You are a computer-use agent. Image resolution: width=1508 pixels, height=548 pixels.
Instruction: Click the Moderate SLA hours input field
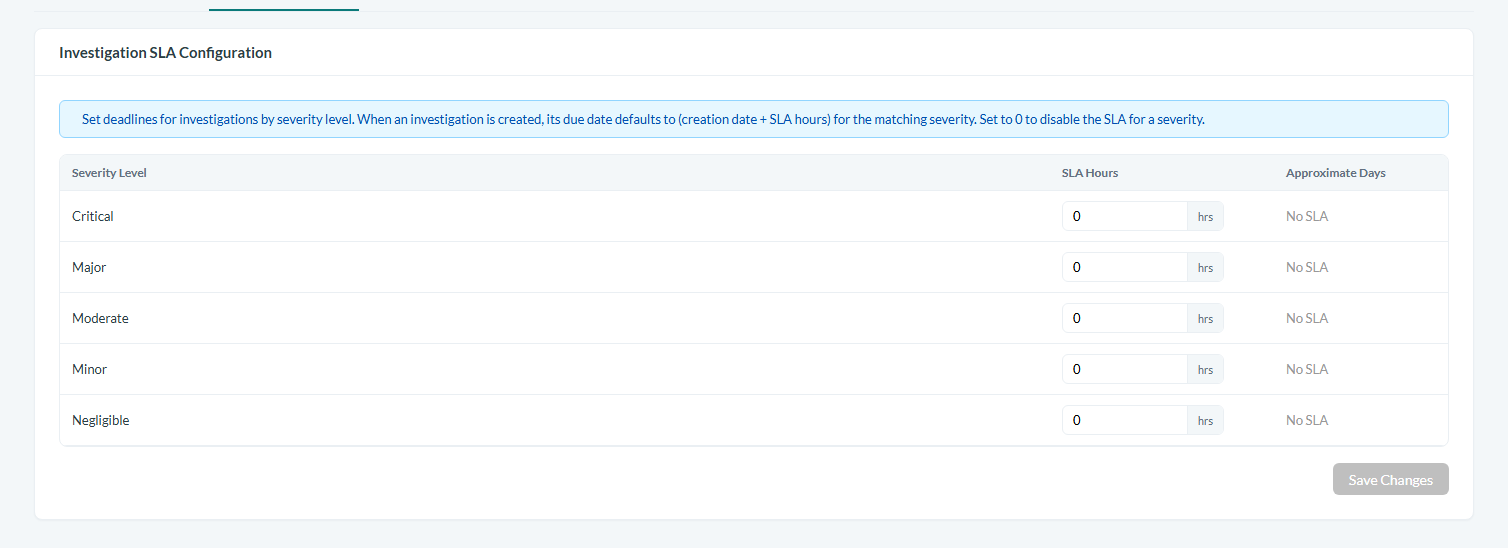(1125, 318)
